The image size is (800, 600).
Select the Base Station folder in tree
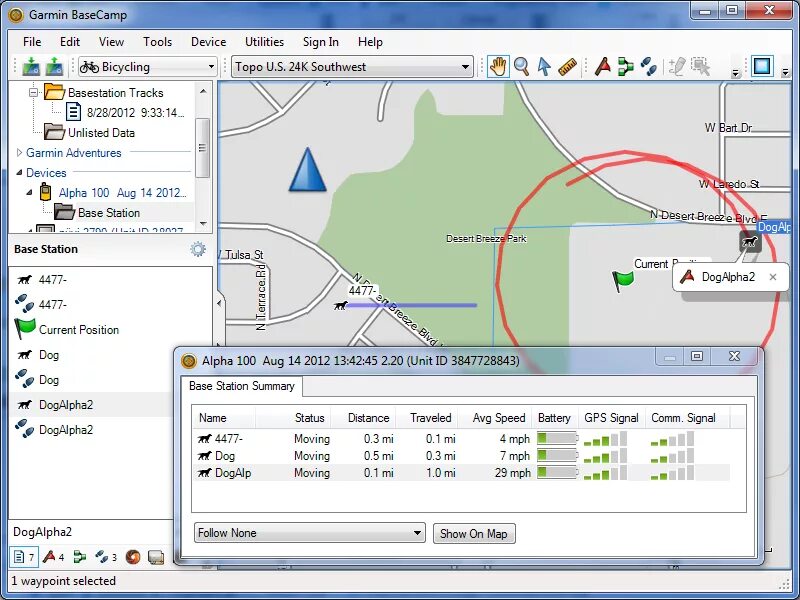(109, 213)
